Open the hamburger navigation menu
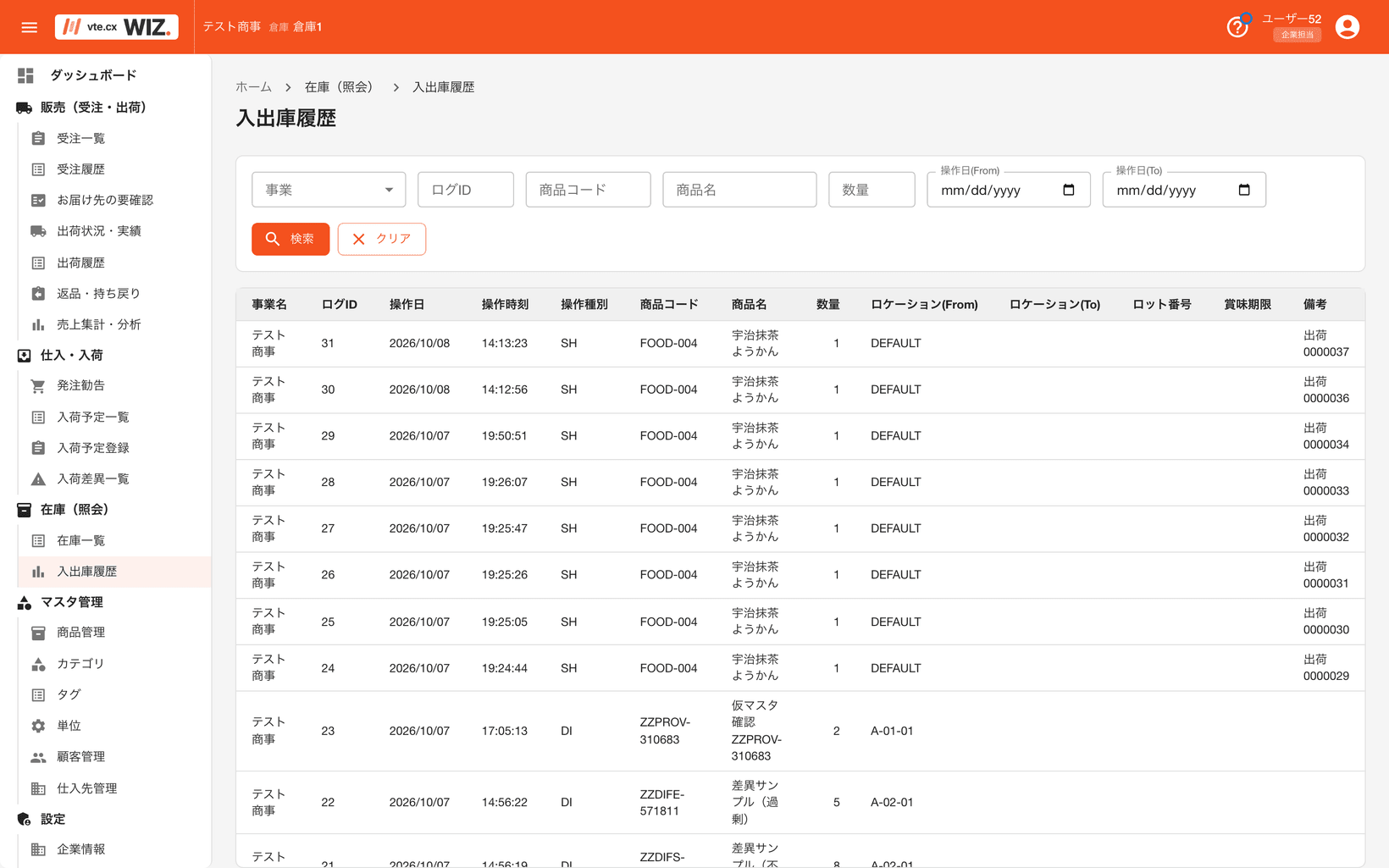This screenshot has width=1389, height=868. [29, 27]
